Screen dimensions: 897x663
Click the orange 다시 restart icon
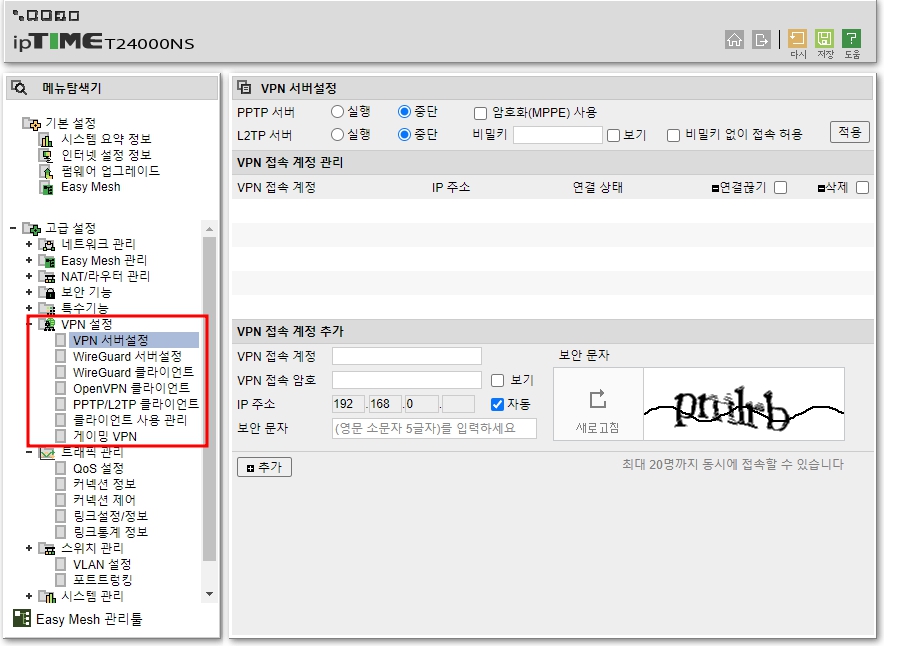[795, 40]
